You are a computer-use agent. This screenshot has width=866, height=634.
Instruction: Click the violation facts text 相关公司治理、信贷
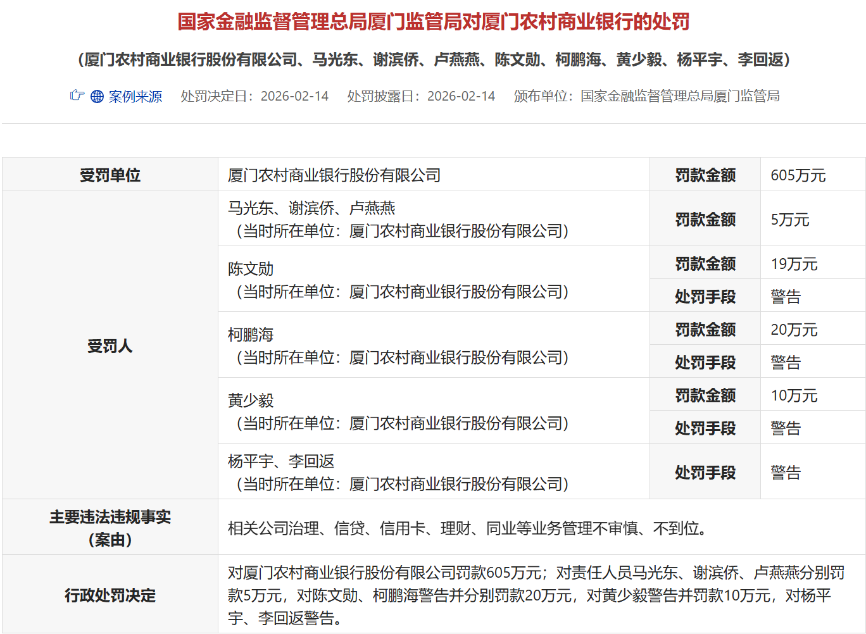tap(468, 529)
